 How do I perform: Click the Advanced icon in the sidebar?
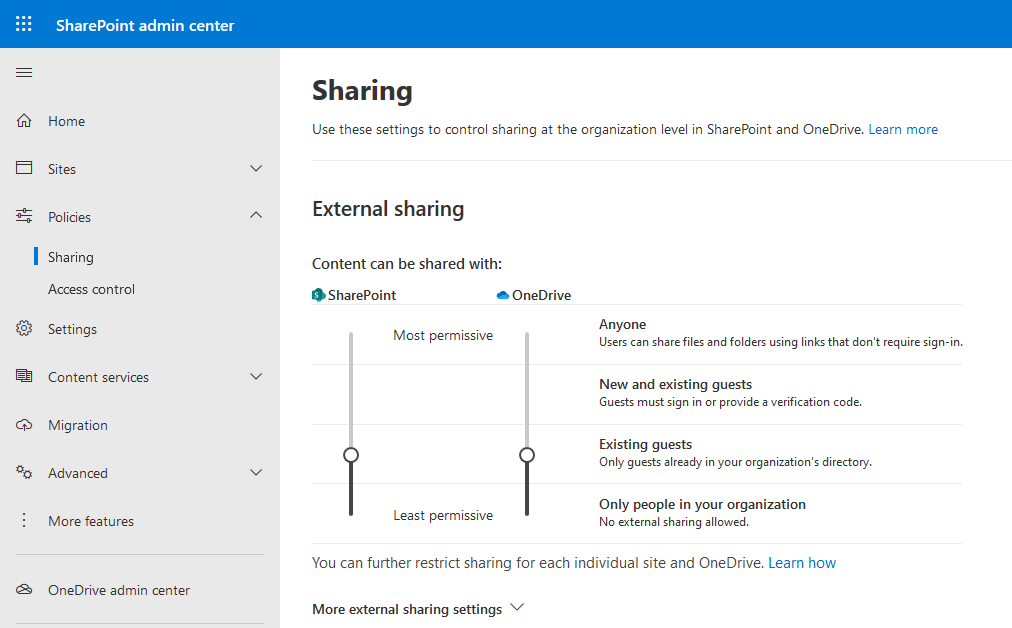pos(23,472)
